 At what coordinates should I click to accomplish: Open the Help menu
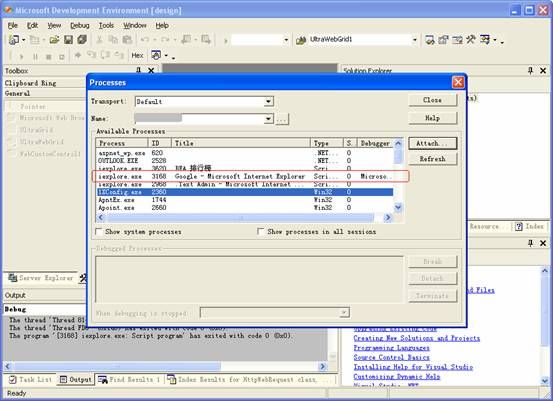(x=162, y=25)
